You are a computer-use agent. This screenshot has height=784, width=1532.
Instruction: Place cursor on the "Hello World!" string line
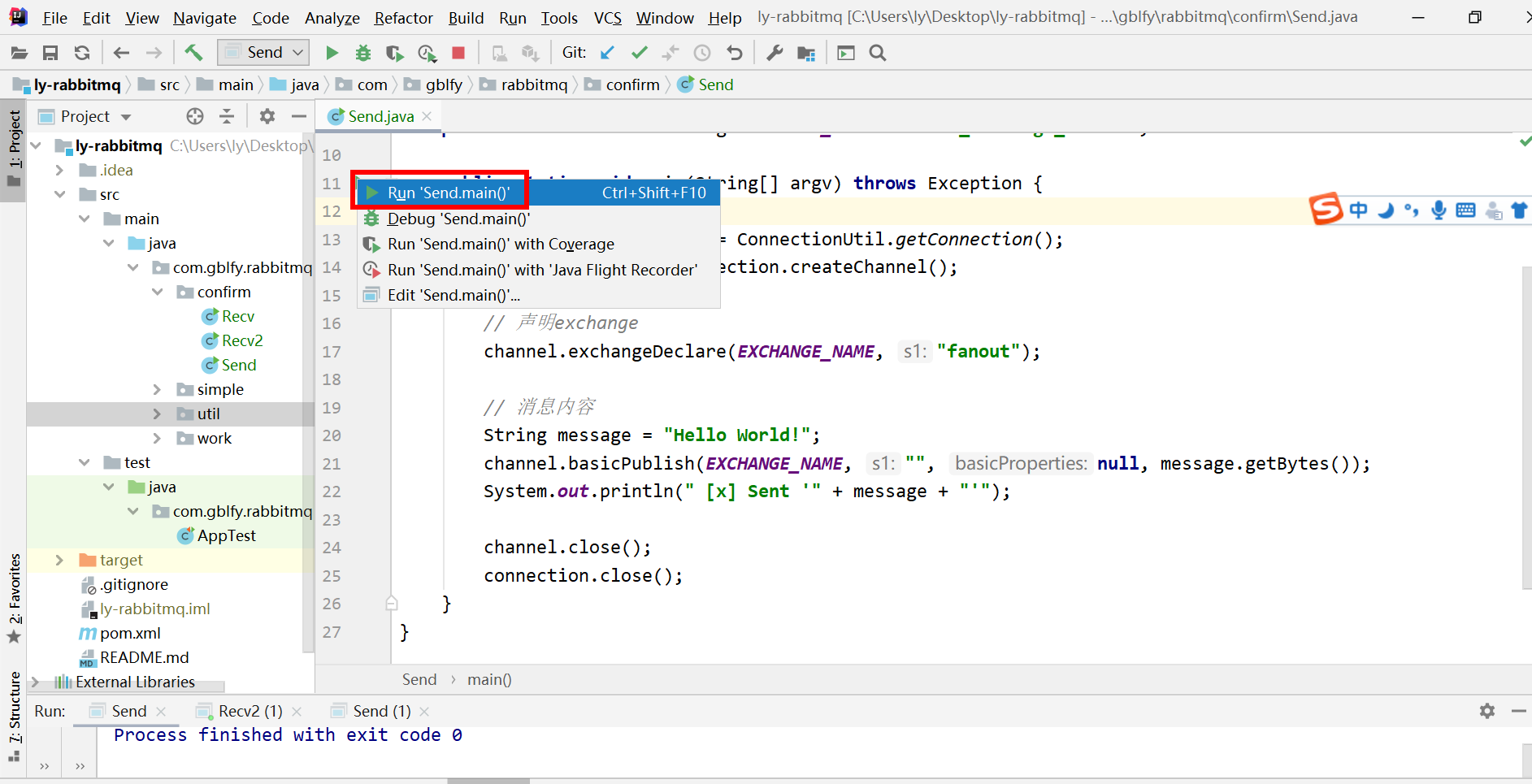pos(653,435)
